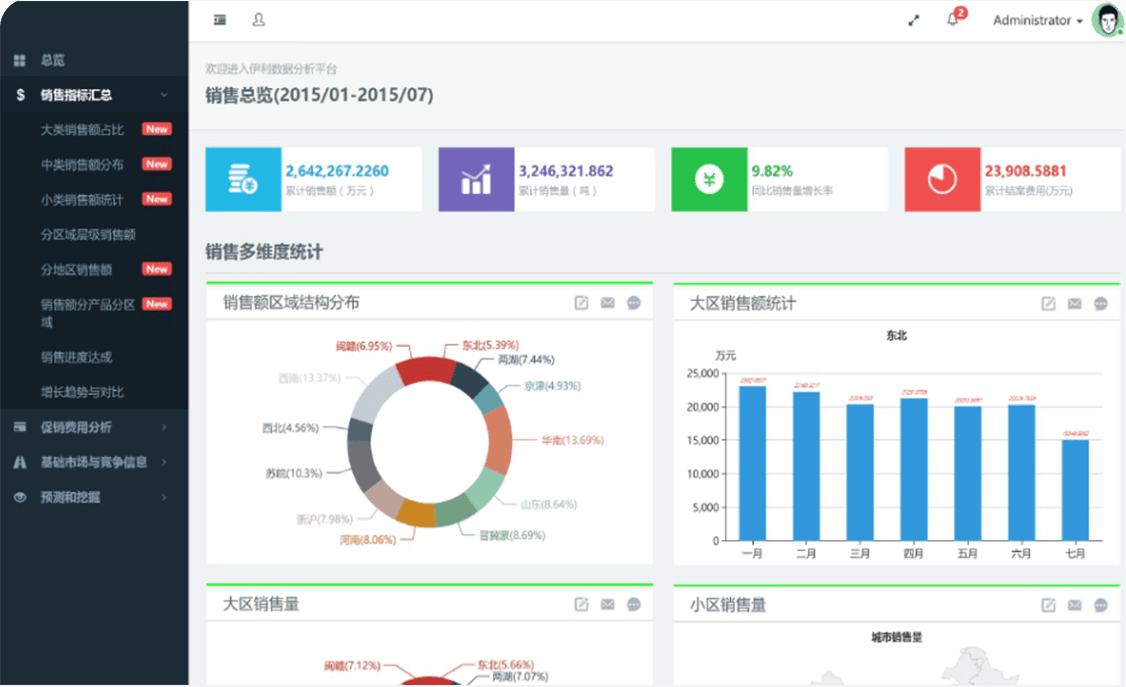Click the purple chart icon for 累计销售量
Image resolution: width=1126 pixels, height=687 pixels.
[476, 179]
